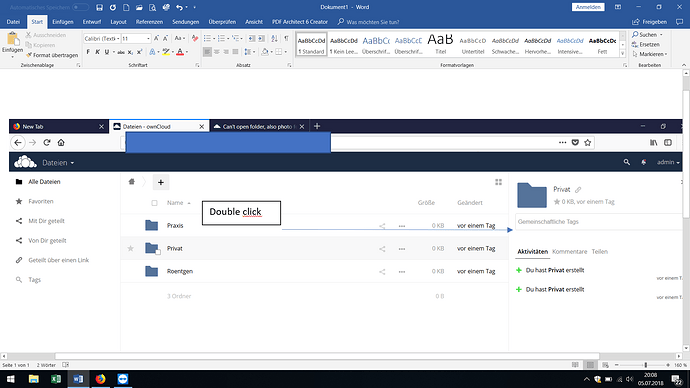This screenshot has width=690, height=388.
Task: Open the Firefox library icon
Action: pos(653,143)
